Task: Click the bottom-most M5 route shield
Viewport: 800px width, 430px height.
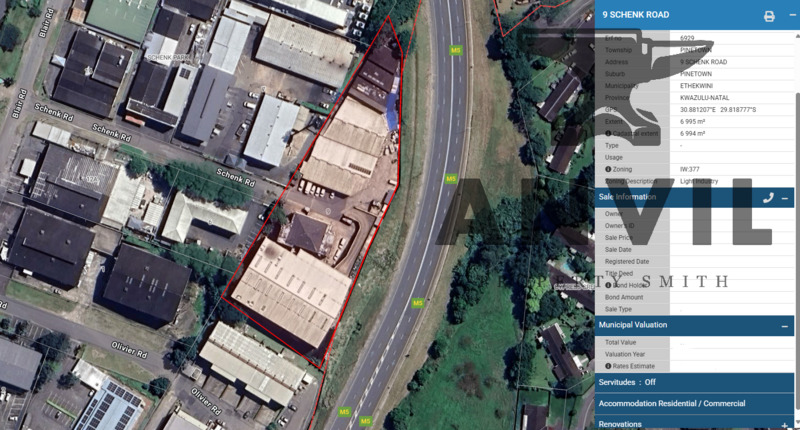Action: [365, 421]
